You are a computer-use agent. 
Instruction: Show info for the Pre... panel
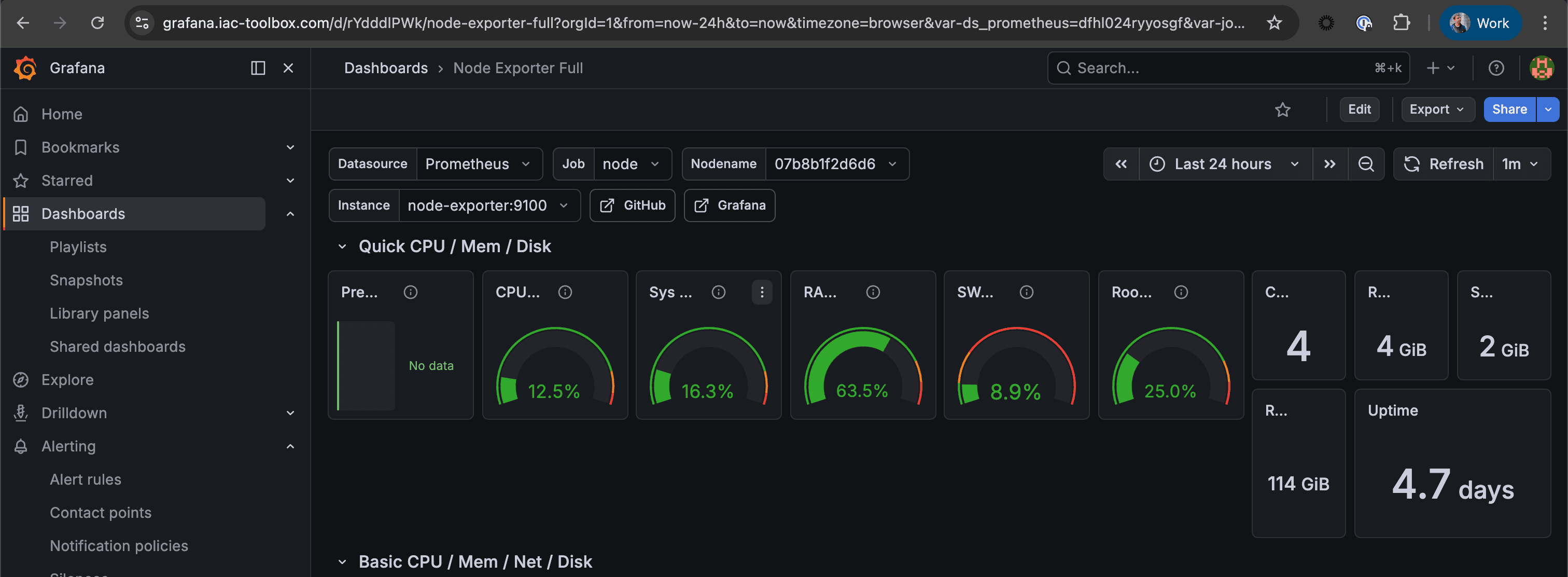(410, 292)
